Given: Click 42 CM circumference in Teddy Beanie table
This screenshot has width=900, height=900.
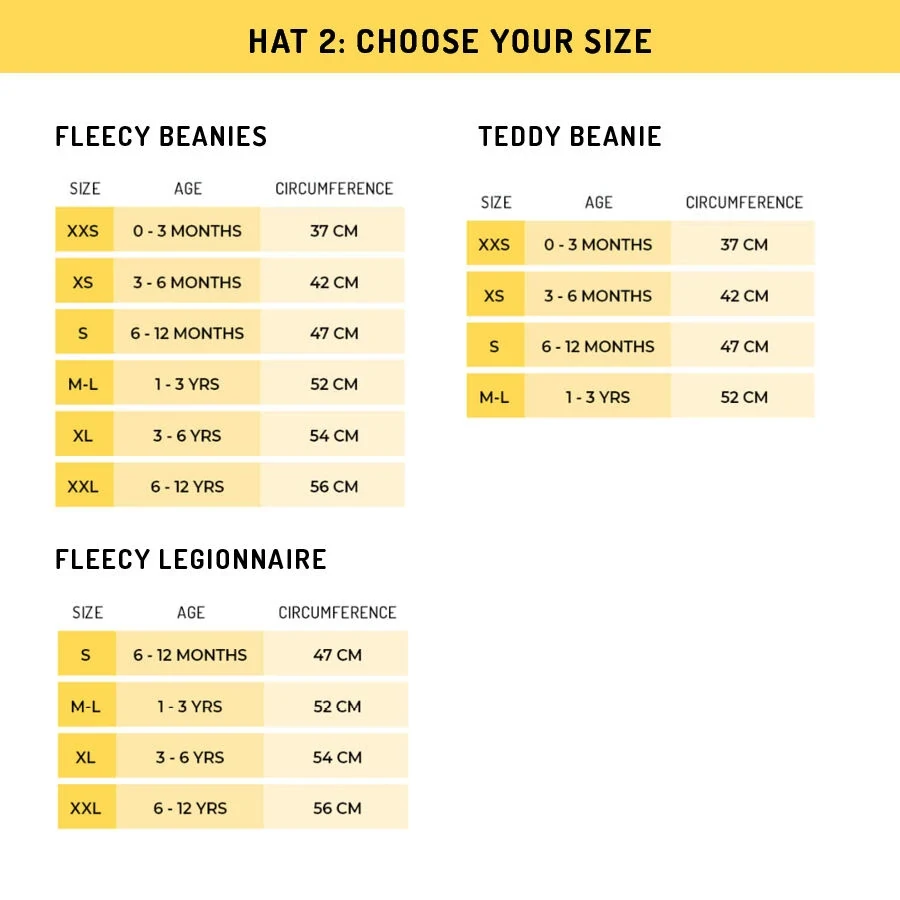Looking at the screenshot, I should pos(744,296).
